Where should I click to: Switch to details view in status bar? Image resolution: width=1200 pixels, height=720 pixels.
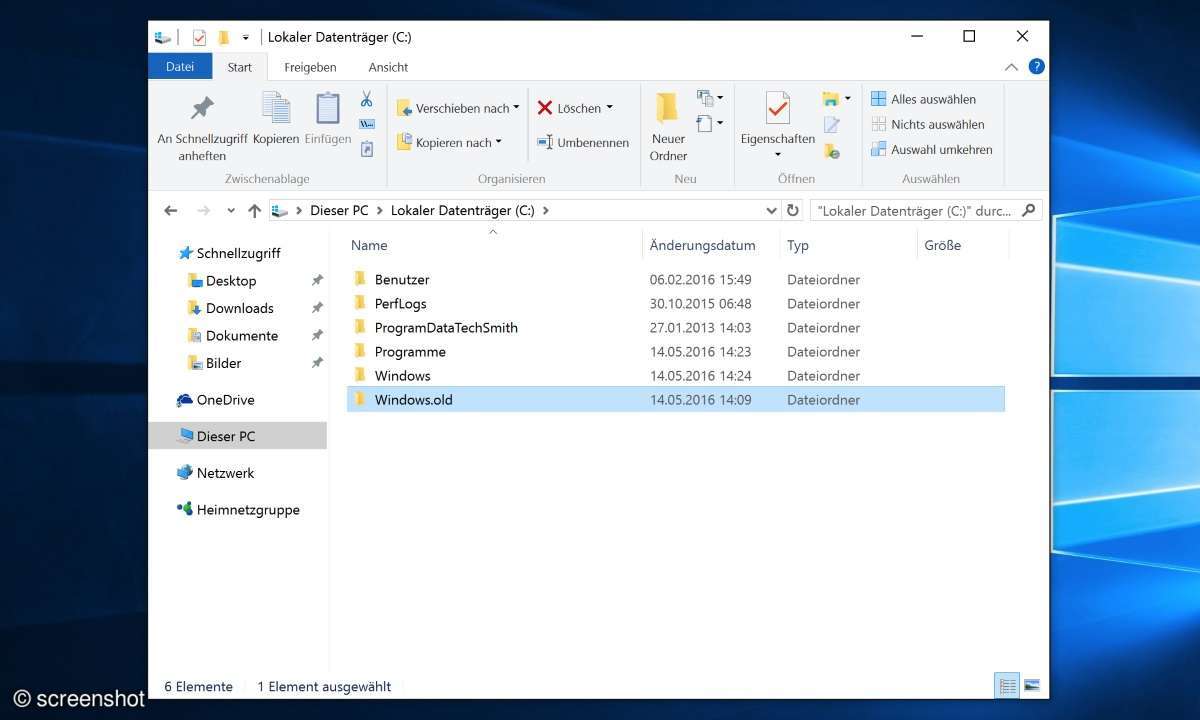coord(1007,686)
